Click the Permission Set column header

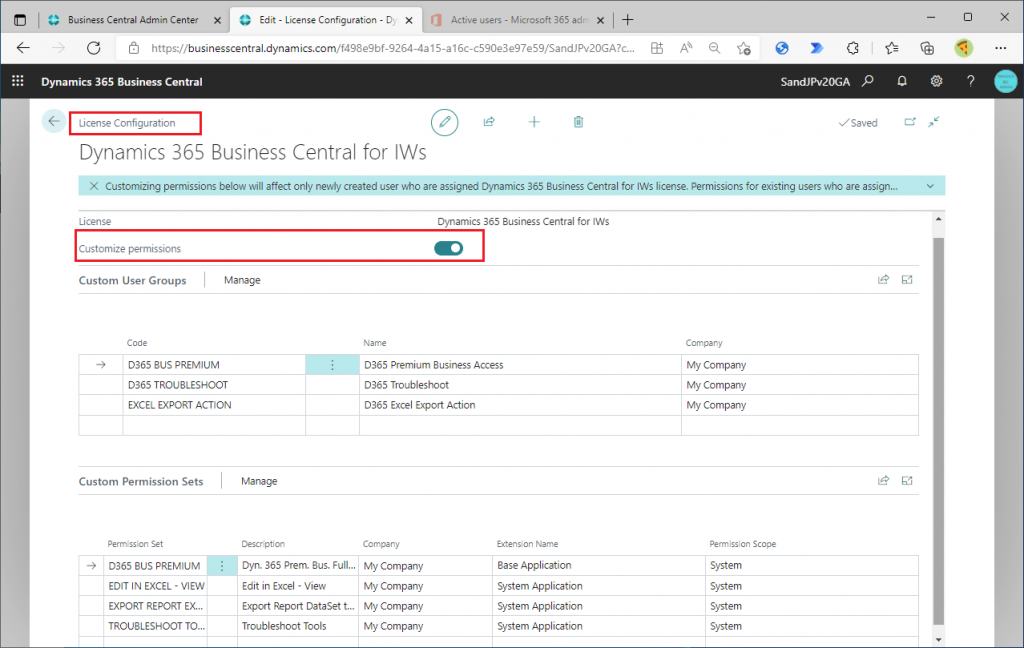pos(135,544)
